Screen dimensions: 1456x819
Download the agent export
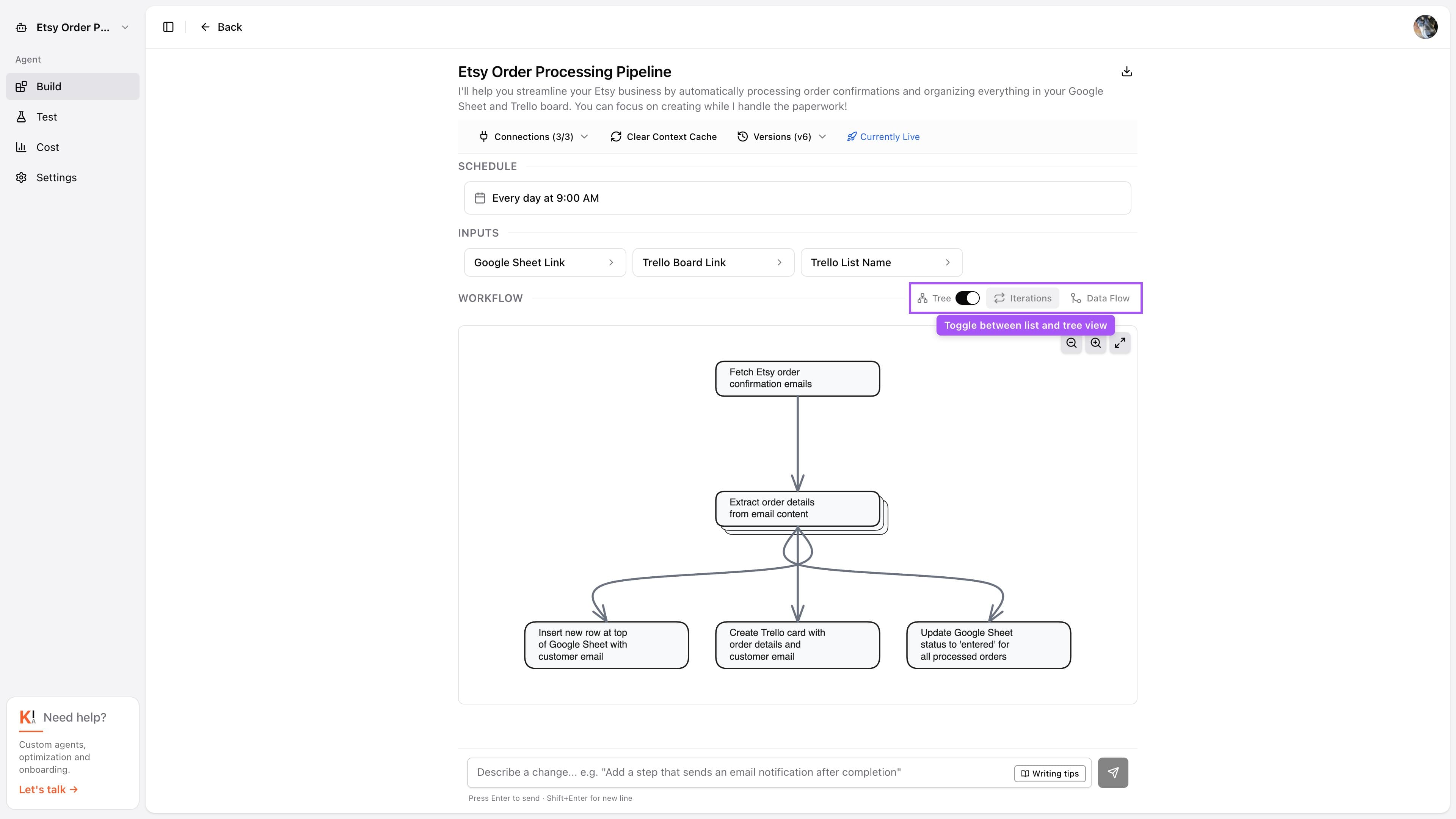click(x=1127, y=71)
